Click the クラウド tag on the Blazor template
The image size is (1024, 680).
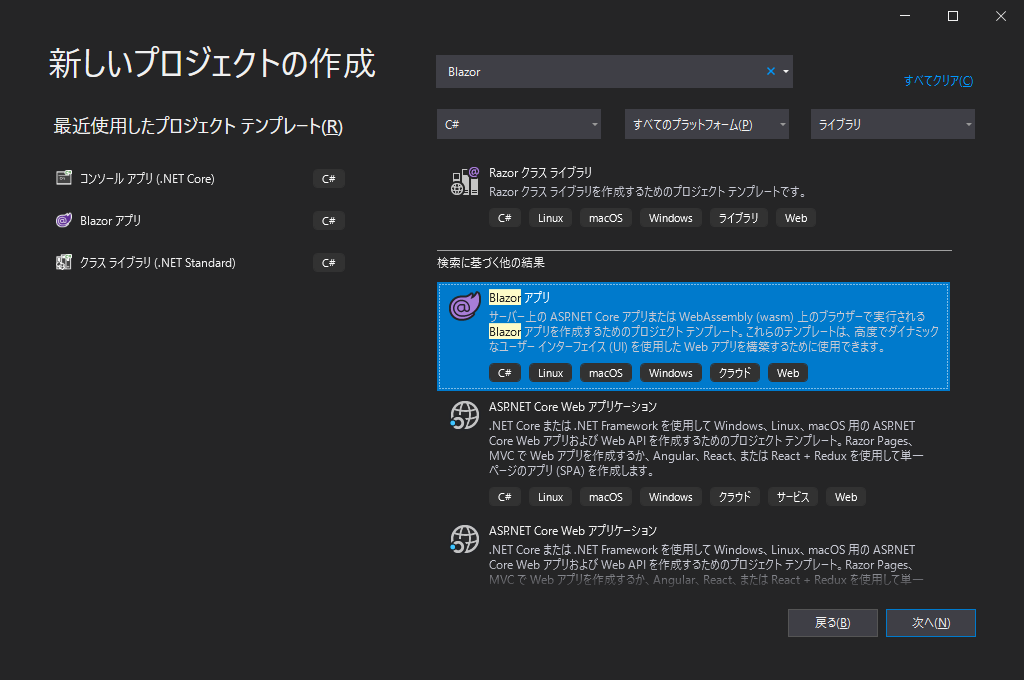point(734,372)
